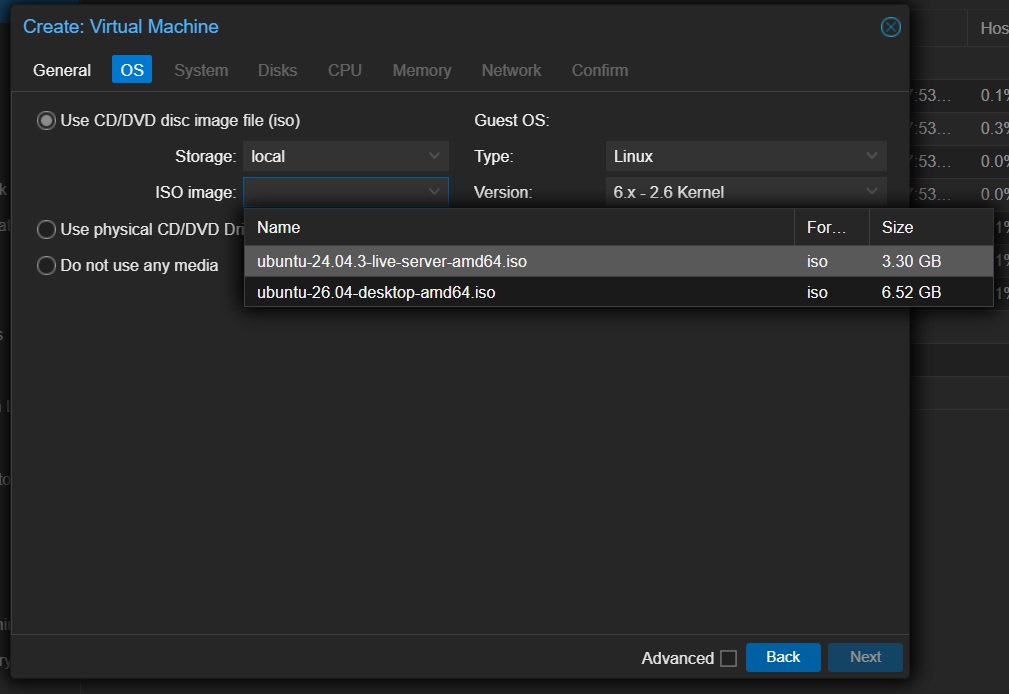Pick ubuntu-24.04.3-live-server-amd64.iso from list
This screenshot has height=694, width=1009.
pyautogui.click(x=618, y=261)
